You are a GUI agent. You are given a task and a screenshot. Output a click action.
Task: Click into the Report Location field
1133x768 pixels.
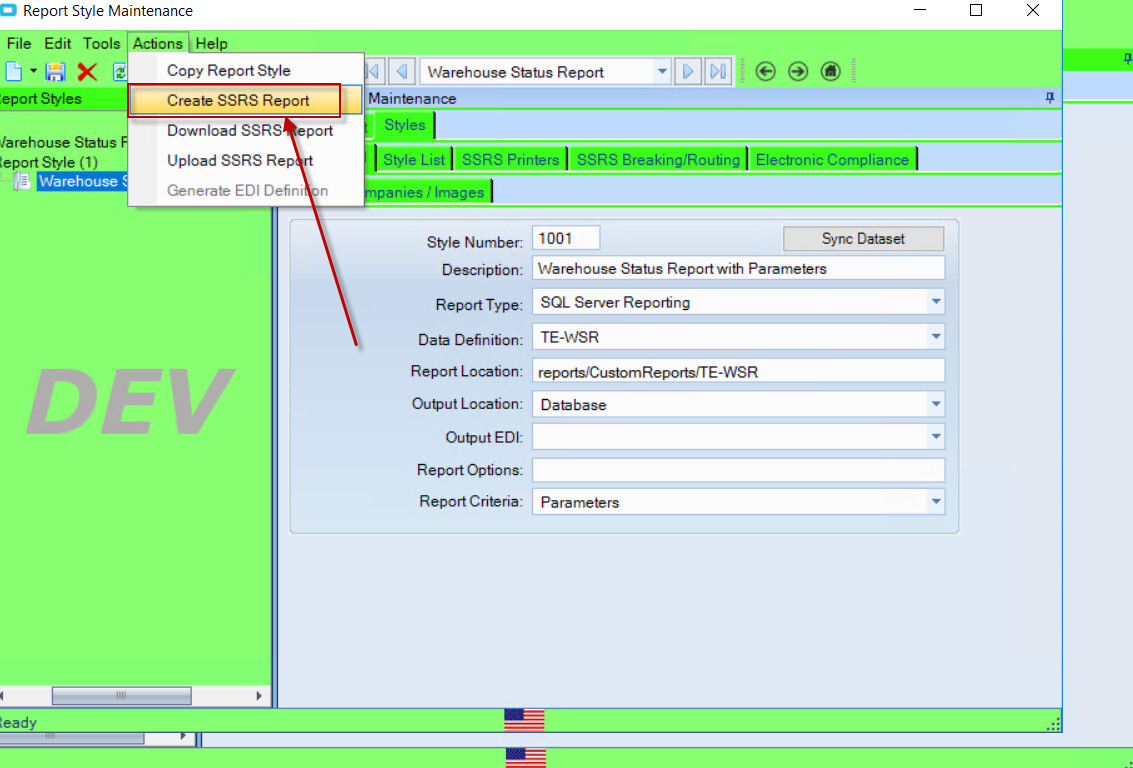[738, 371]
